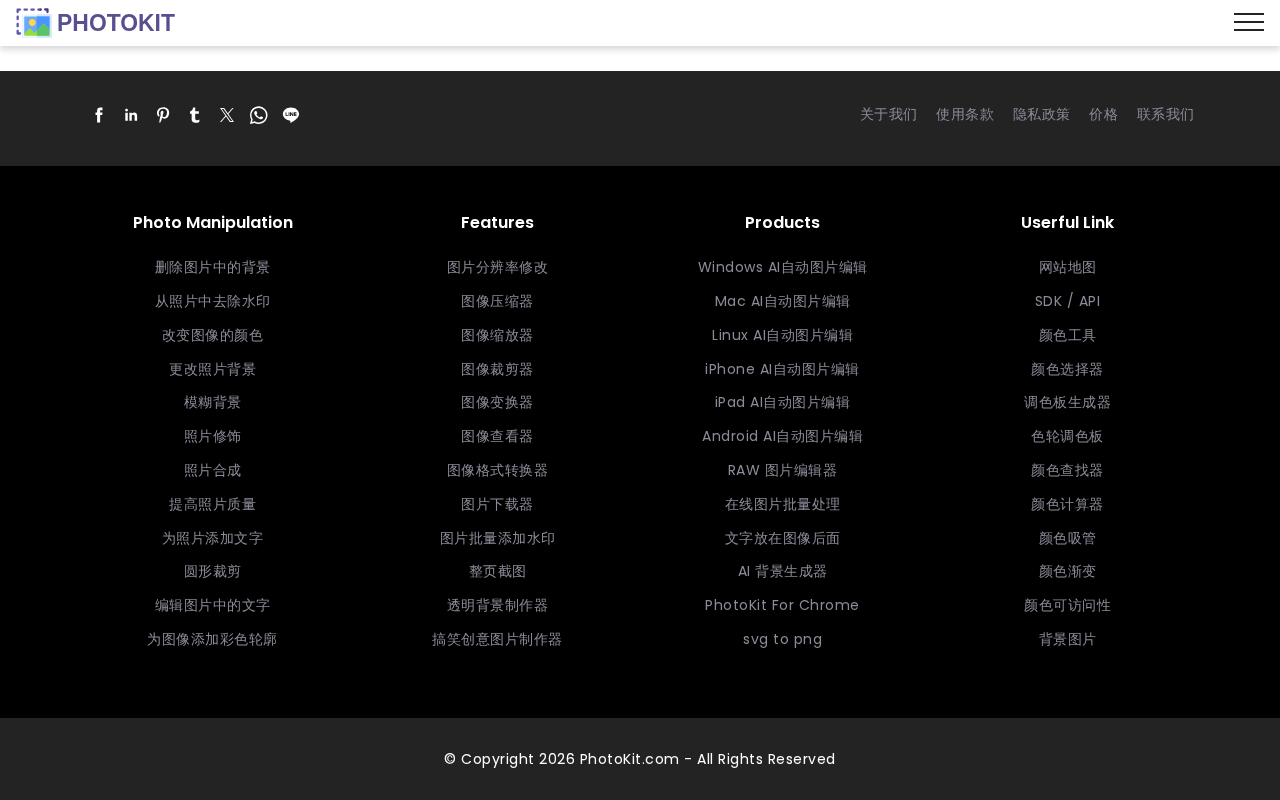This screenshot has height=800, width=1280.
Task: Share via the LINE icon
Action: pyautogui.click(x=291, y=115)
